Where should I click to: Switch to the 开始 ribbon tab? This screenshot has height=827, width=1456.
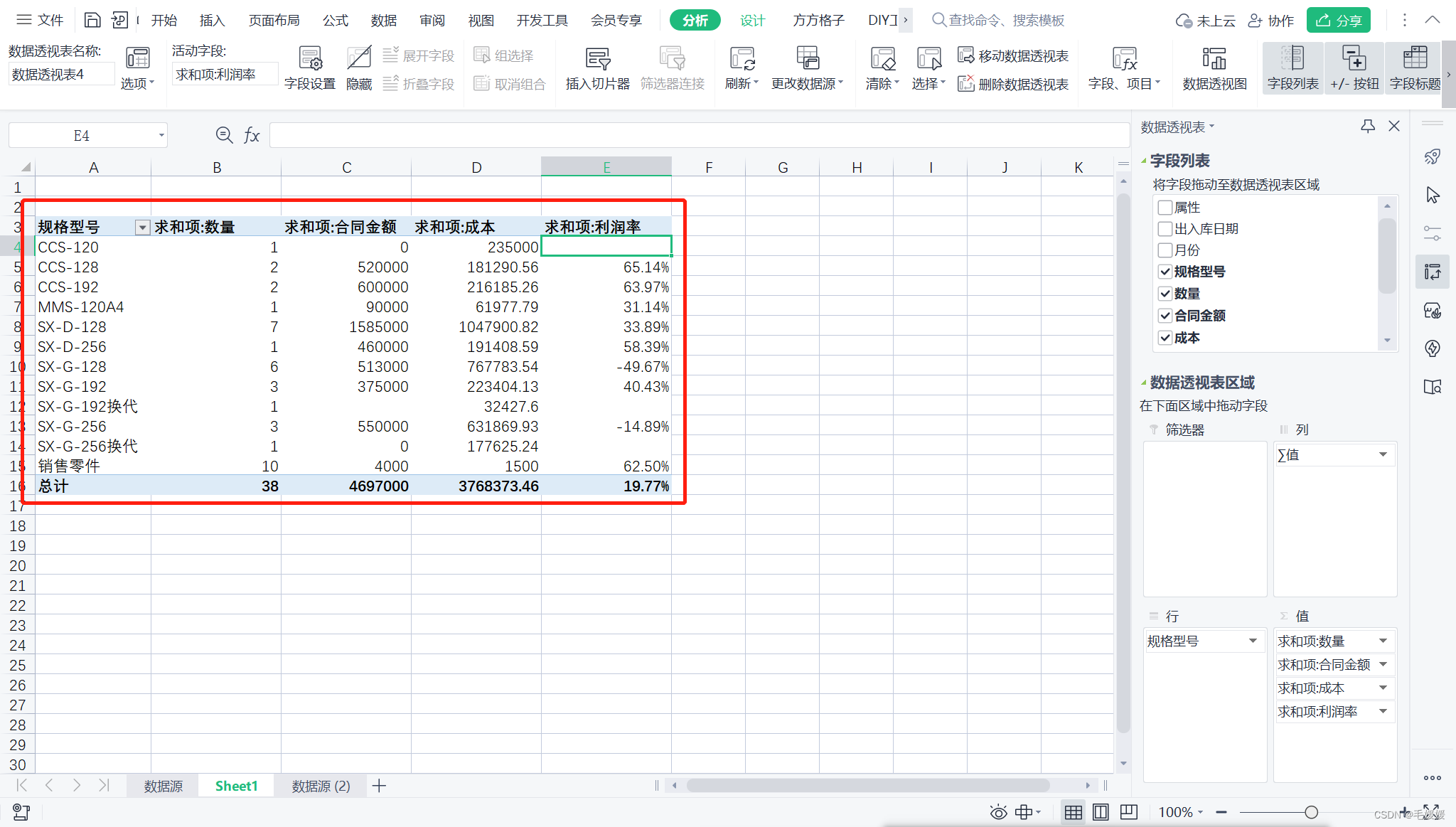(x=164, y=20)
